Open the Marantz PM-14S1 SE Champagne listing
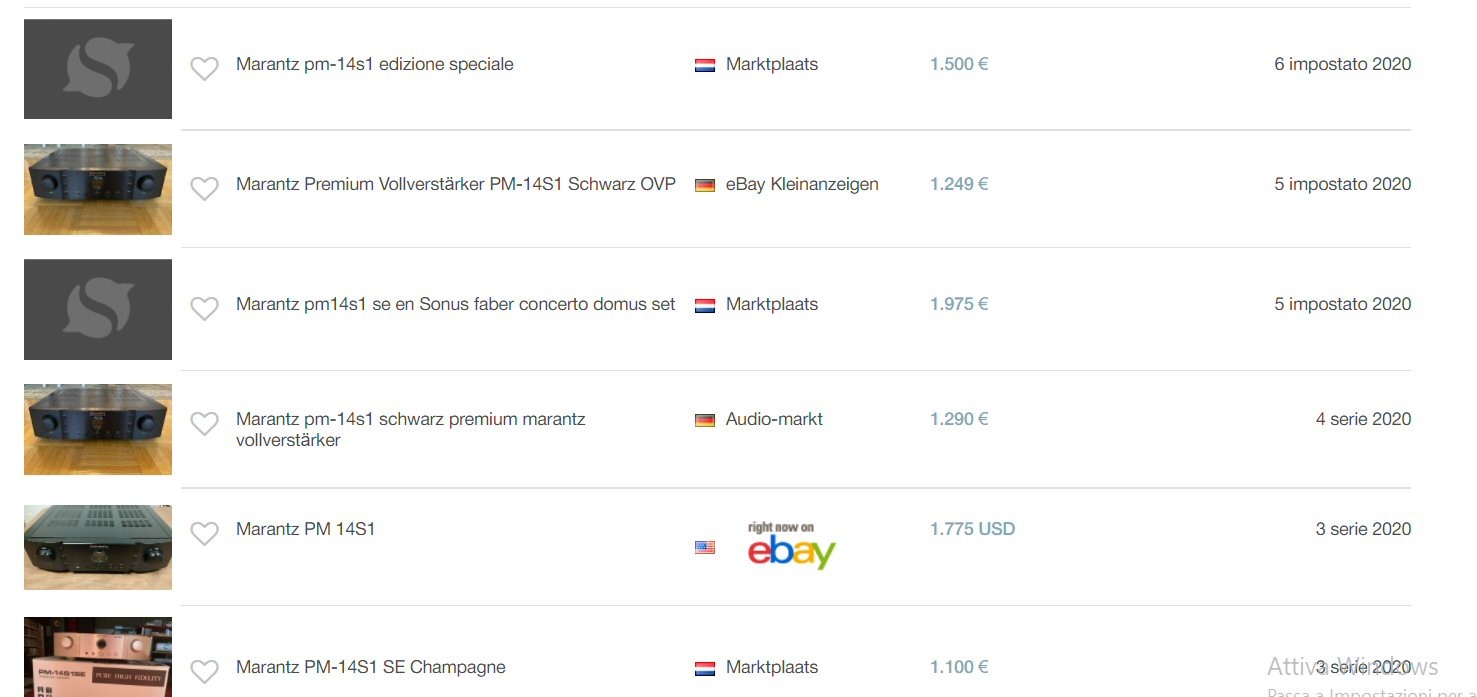 (x=370, y=667)
